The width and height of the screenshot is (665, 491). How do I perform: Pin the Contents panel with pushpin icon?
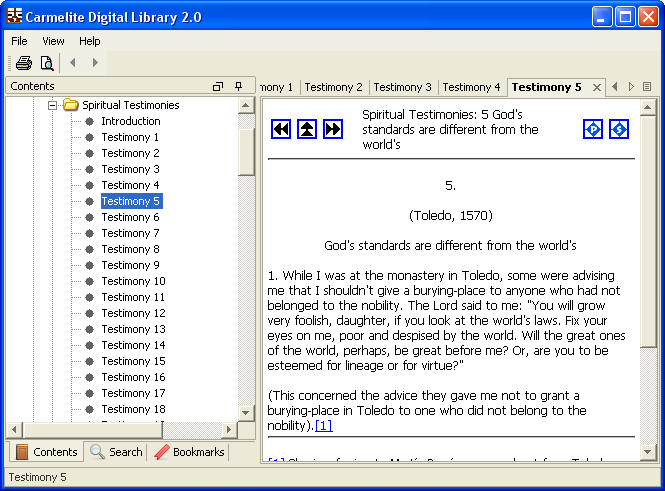pos(238,87)
